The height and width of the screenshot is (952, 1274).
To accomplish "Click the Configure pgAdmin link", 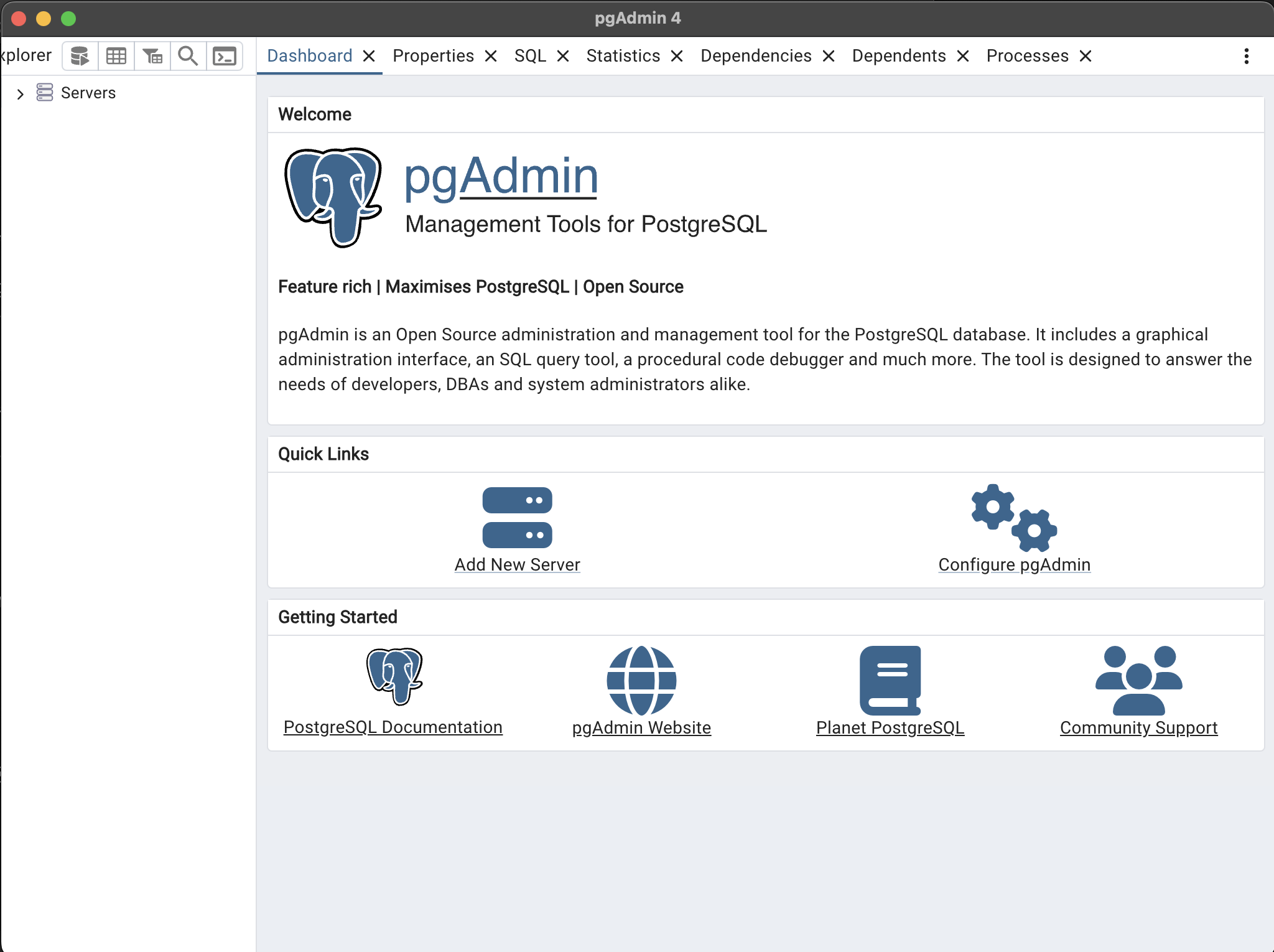I will click(x=1014, y=564).
